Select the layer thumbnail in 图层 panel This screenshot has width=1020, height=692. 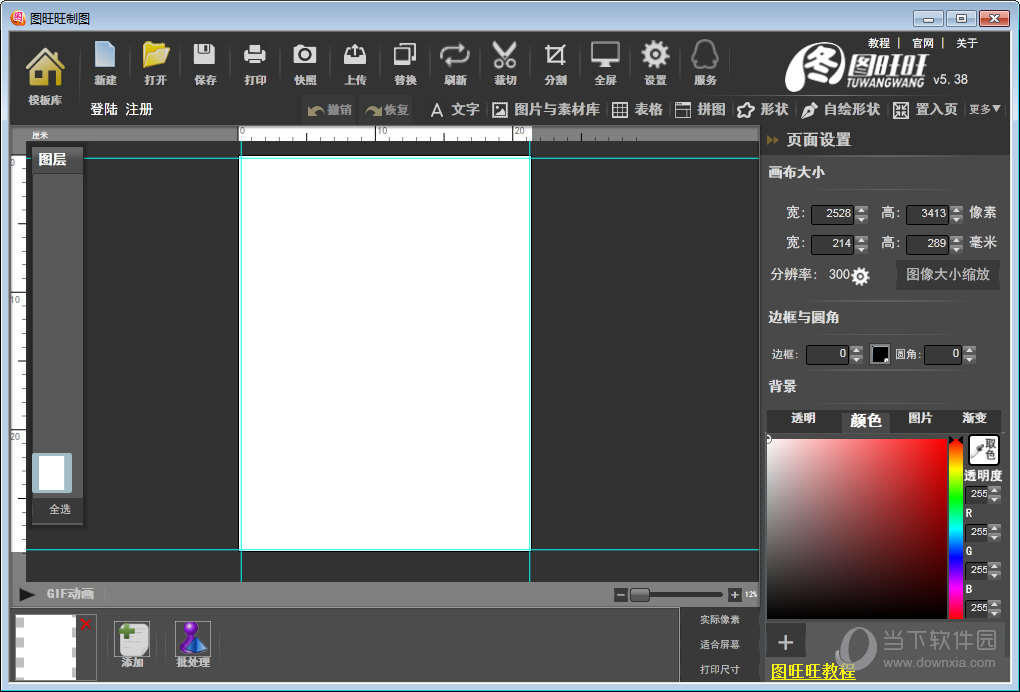click(52, 473)
